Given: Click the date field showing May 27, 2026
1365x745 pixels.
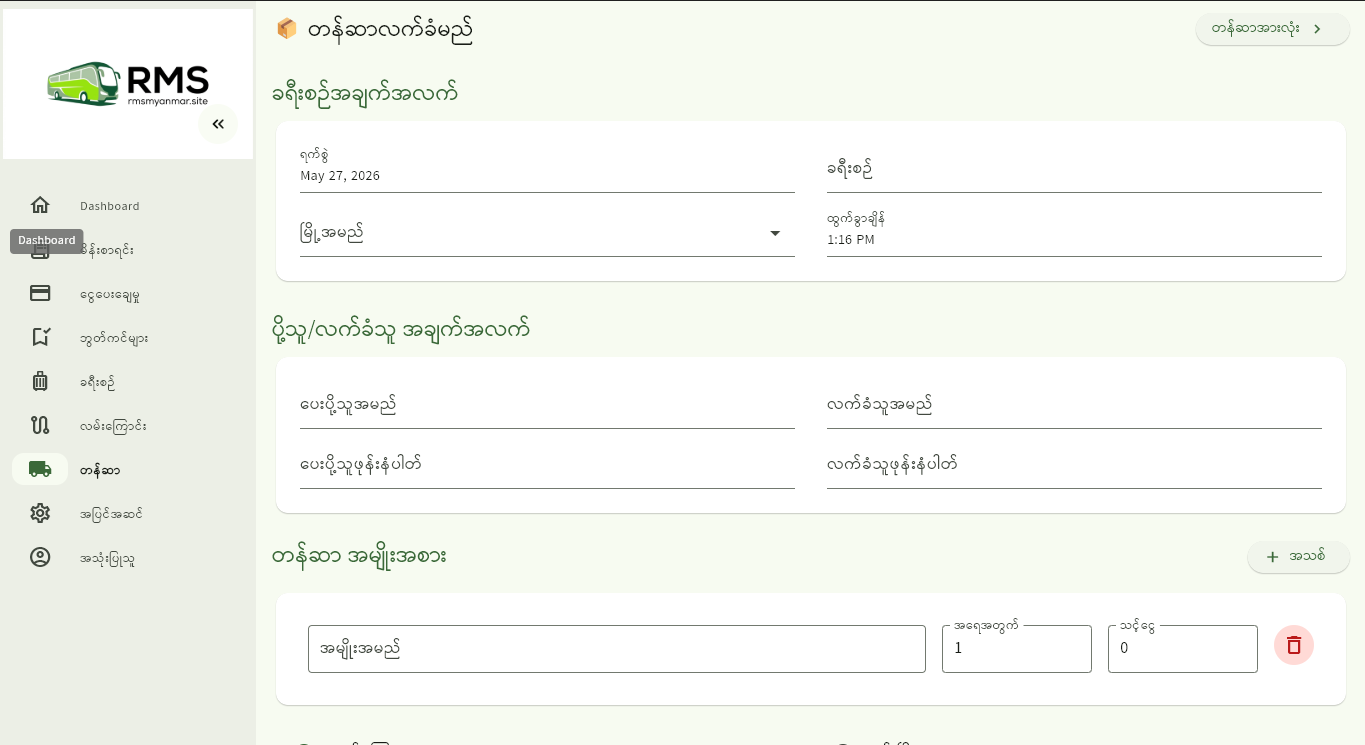Looking at the screenshot, I should (547, 168).
